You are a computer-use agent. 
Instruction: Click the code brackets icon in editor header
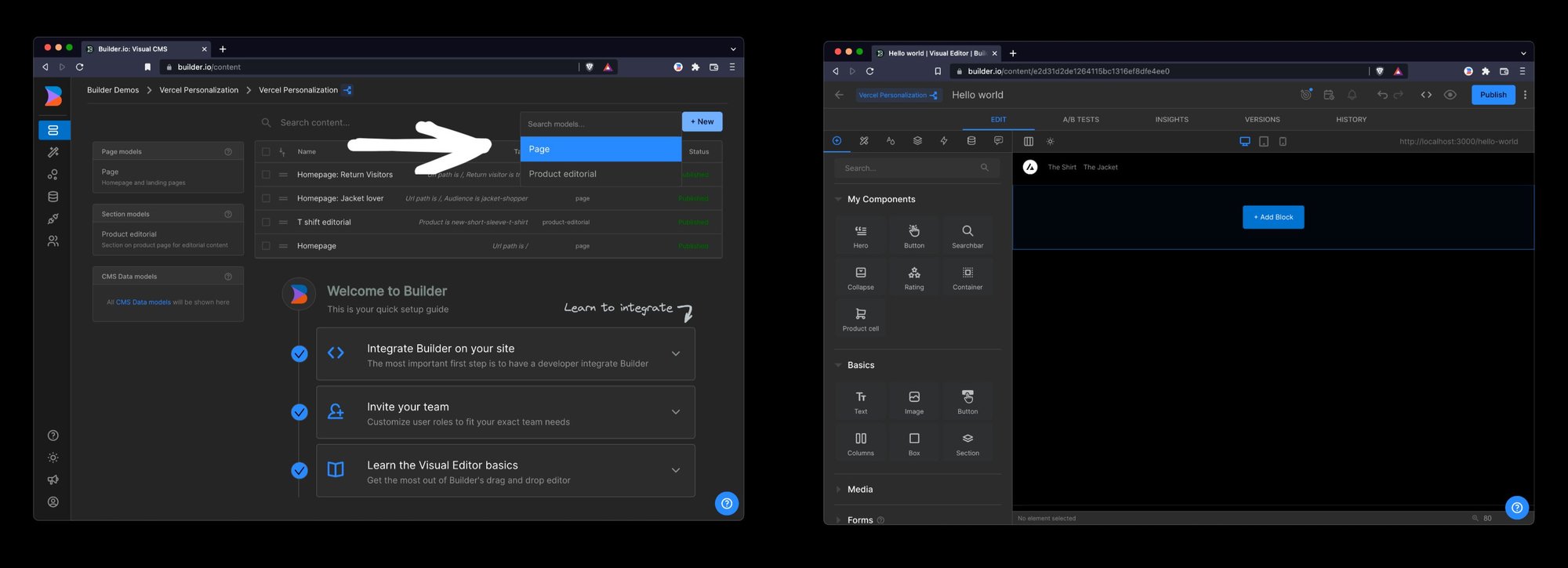point(1426,95)
